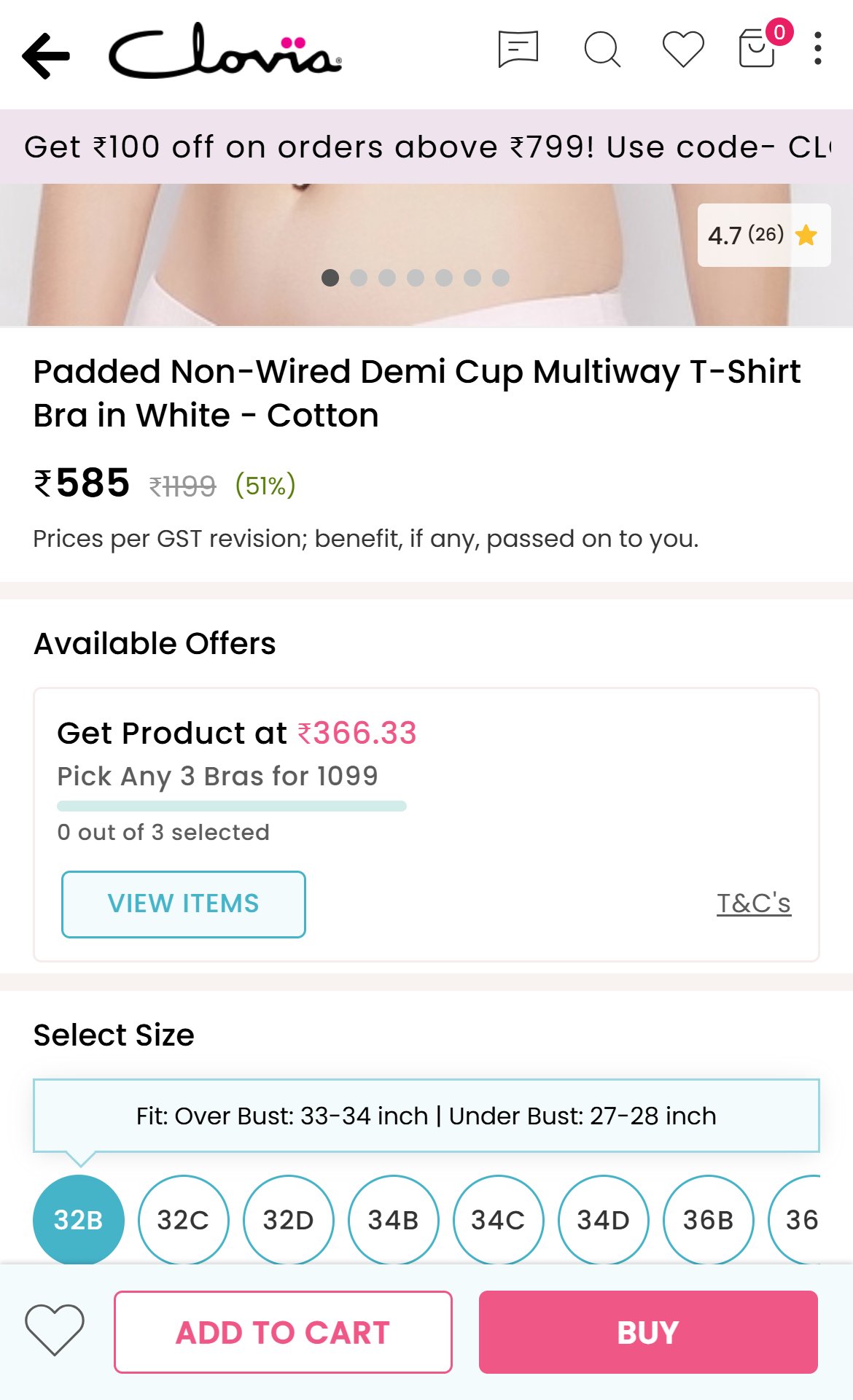
Task: Click the pink BUY button
Action: pyautogui.click(x=648, y=1332)
